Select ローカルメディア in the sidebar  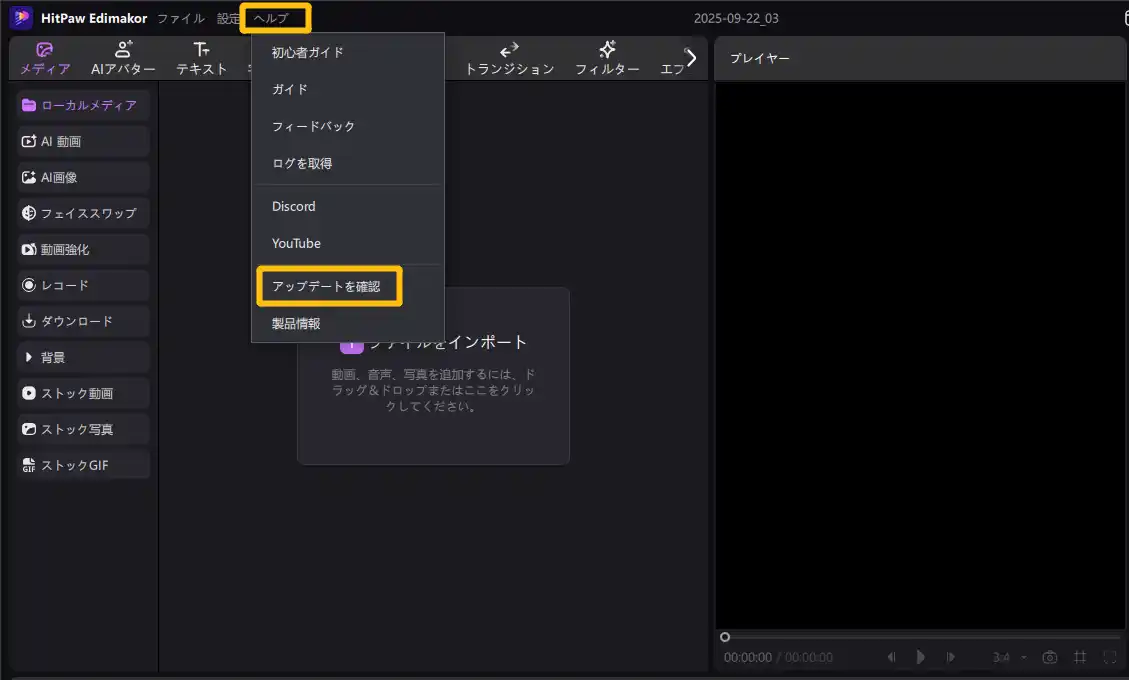coord(83,105)
